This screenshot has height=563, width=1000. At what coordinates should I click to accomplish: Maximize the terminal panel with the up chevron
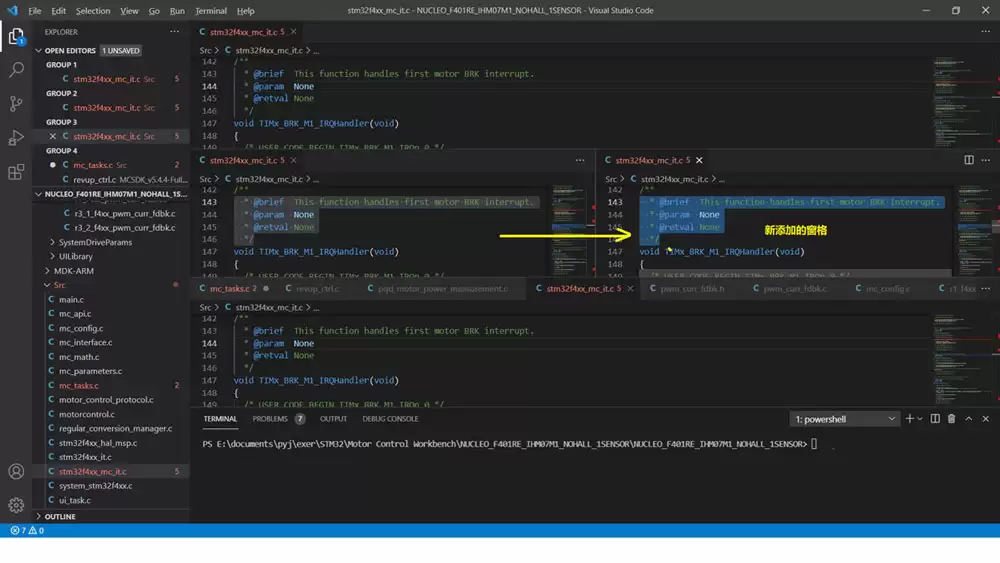(969, 419)
